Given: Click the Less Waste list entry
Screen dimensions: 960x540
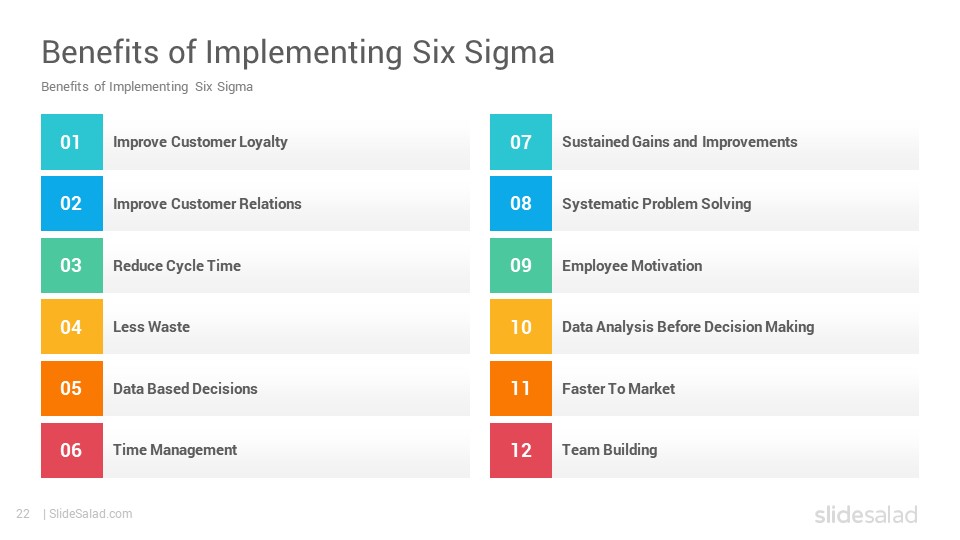Looking at the screenshot, I should pyautogui.click(x=151, y=327).
